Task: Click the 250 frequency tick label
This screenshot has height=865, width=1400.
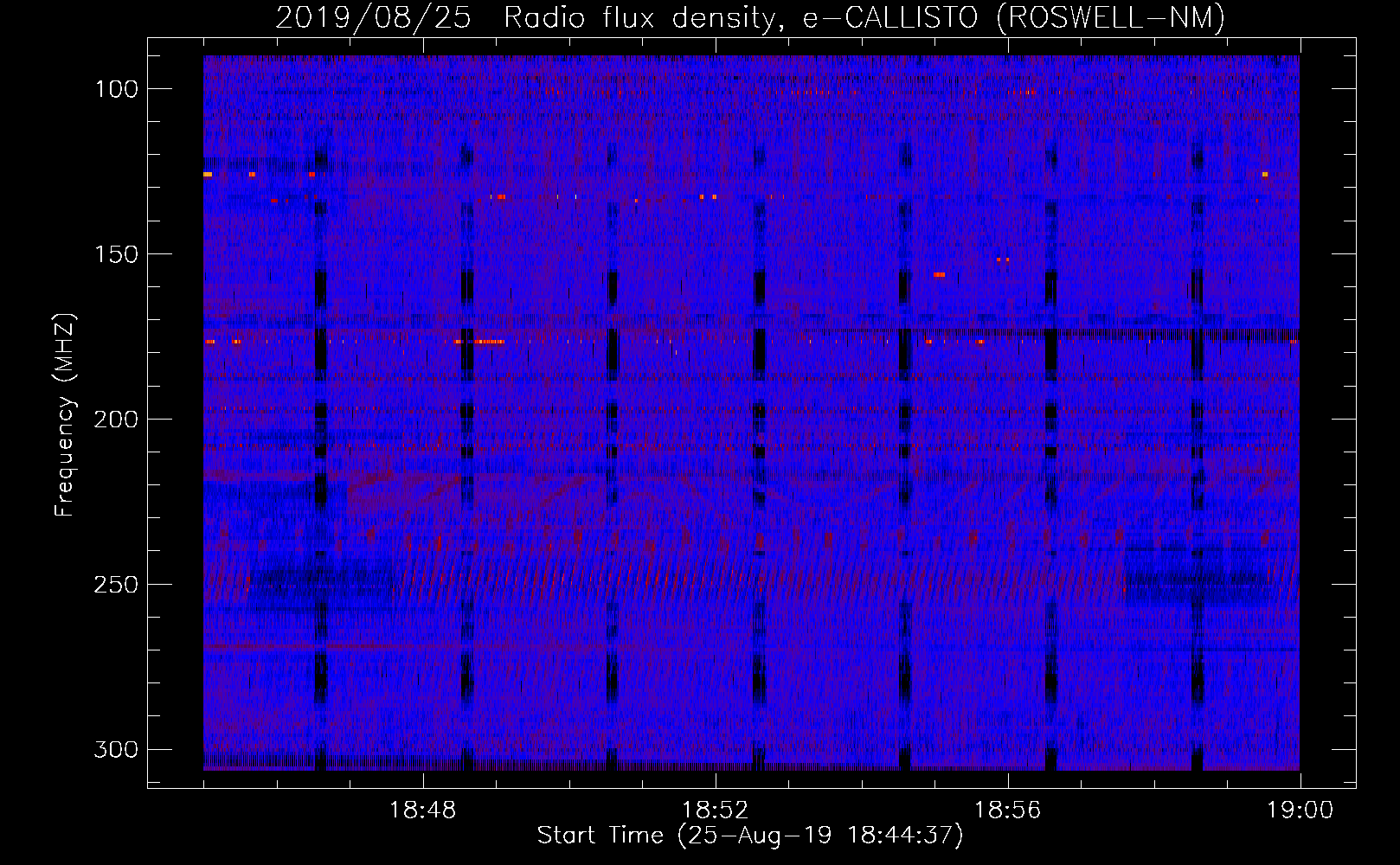Action: 116,585
